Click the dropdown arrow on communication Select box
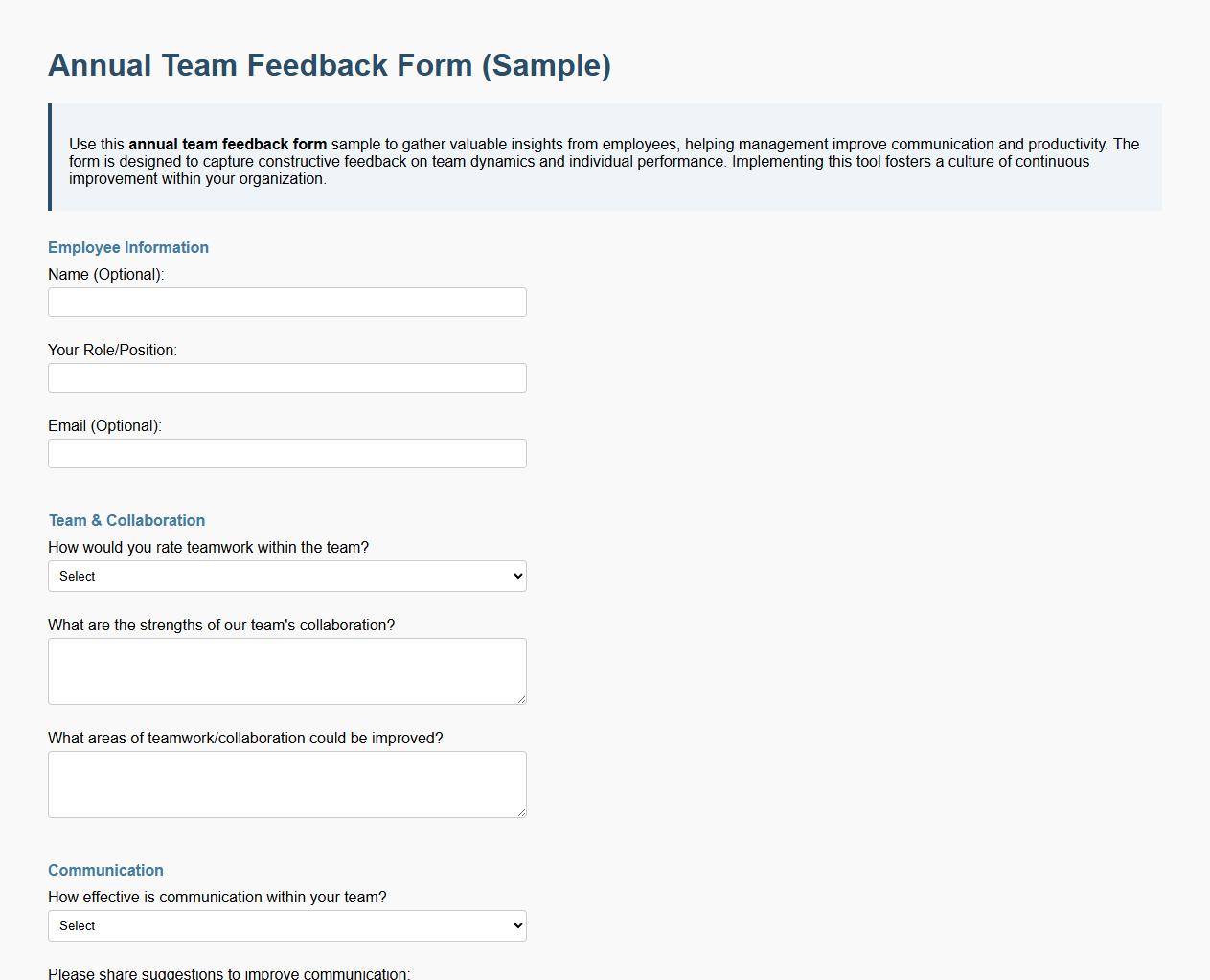 pos(515,925)
